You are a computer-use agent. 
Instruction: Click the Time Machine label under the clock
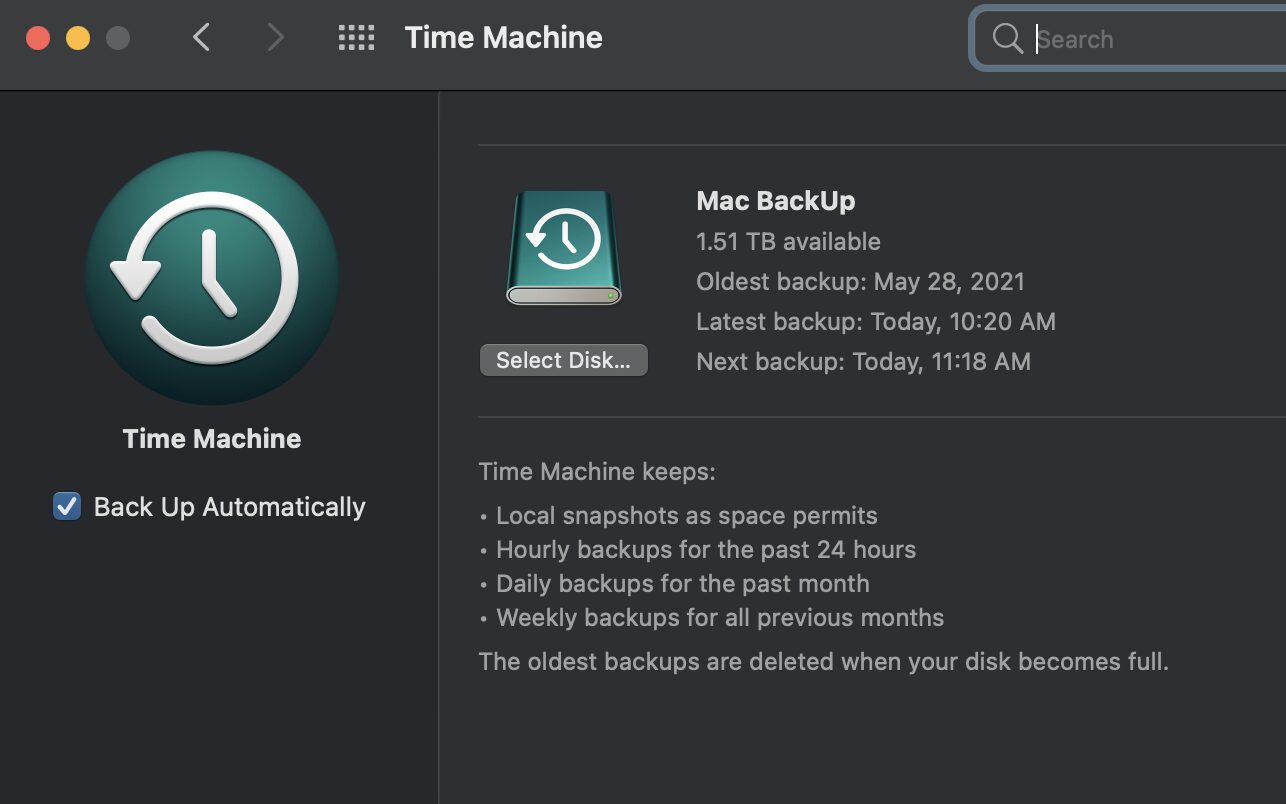pos(211,439)
